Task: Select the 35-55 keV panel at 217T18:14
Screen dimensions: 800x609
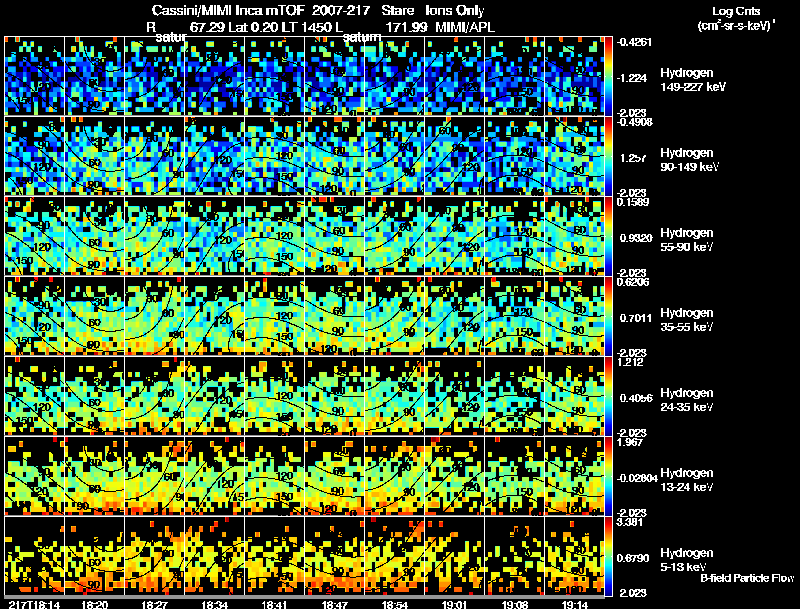Action: [x=34, y=316]
